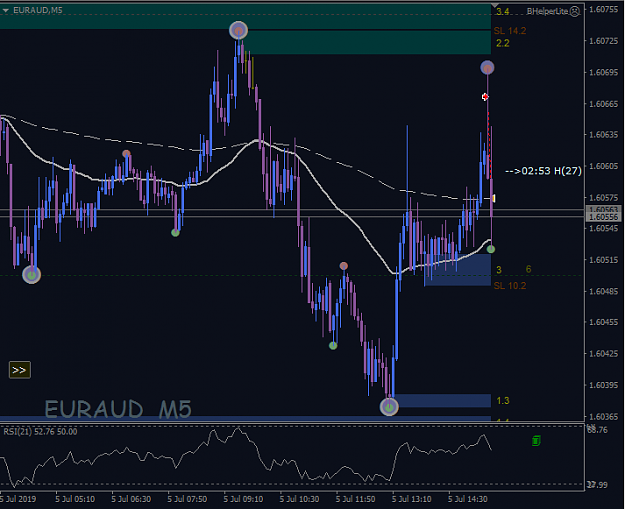Select the orange dot above the 11:50 high
The height and width of the screenshot is (509, 625).
[344, 266]
